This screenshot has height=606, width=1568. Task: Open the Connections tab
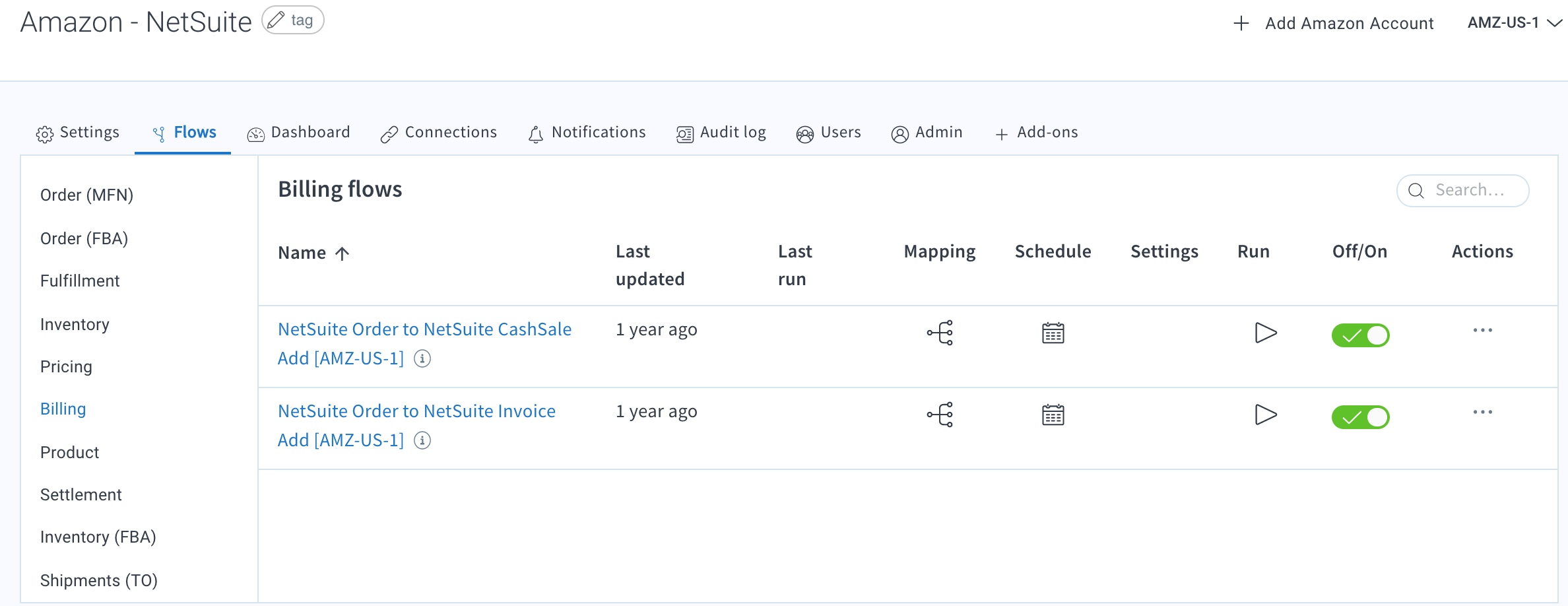click(x=438, y=133)
